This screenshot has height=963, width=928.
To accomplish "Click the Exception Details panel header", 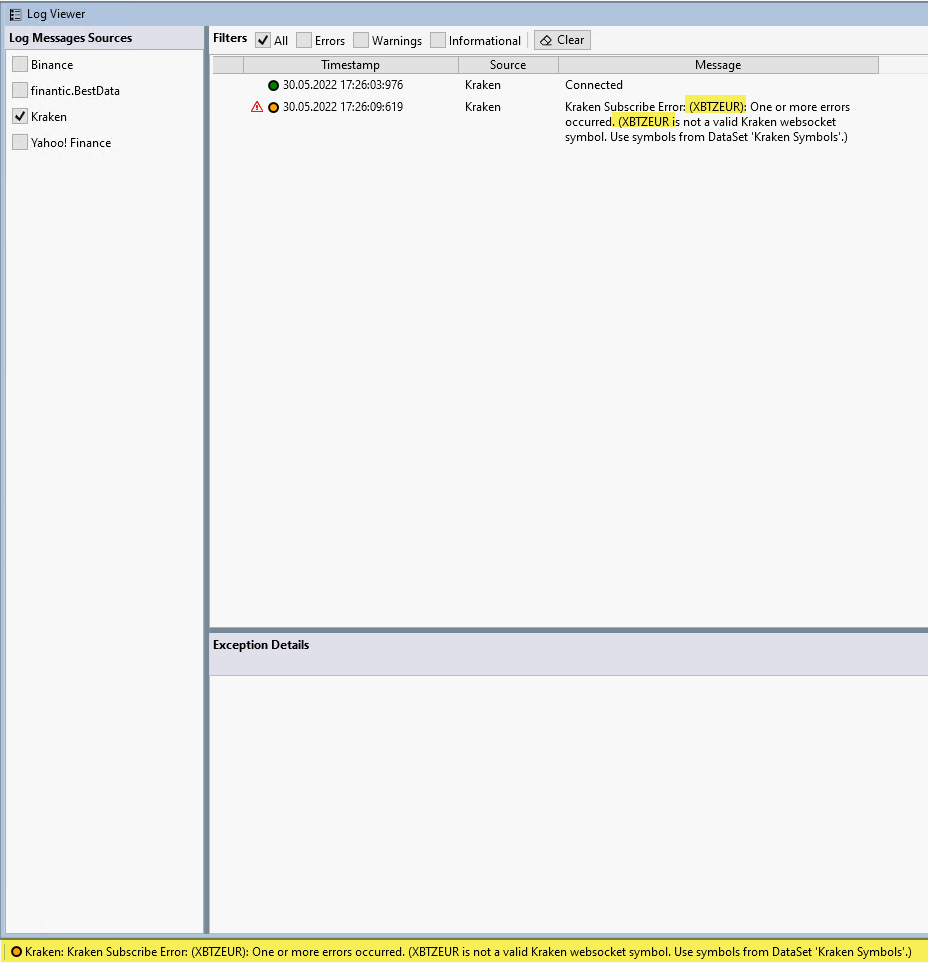I will 568,653.
